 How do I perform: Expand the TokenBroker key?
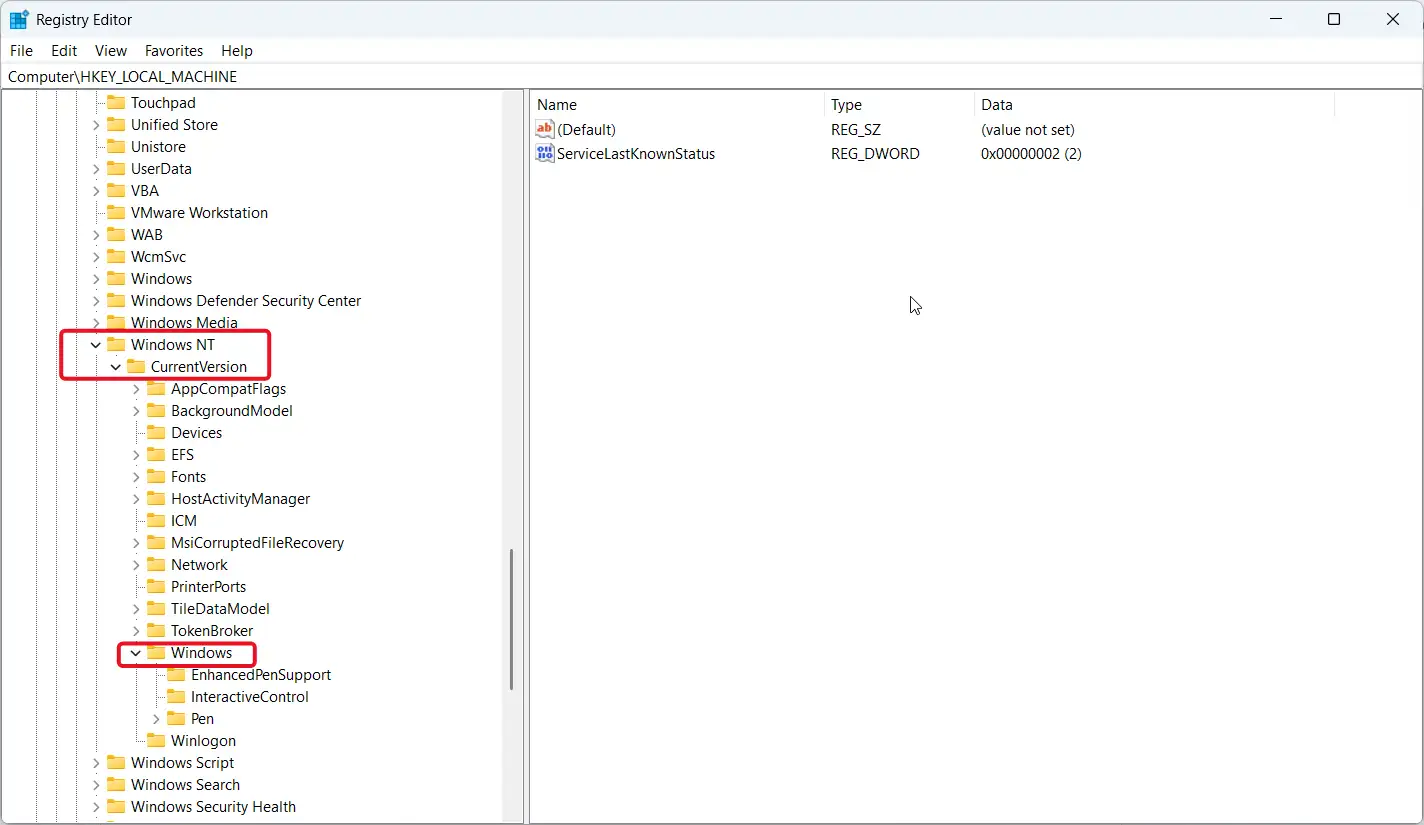(x=136, y=631)
